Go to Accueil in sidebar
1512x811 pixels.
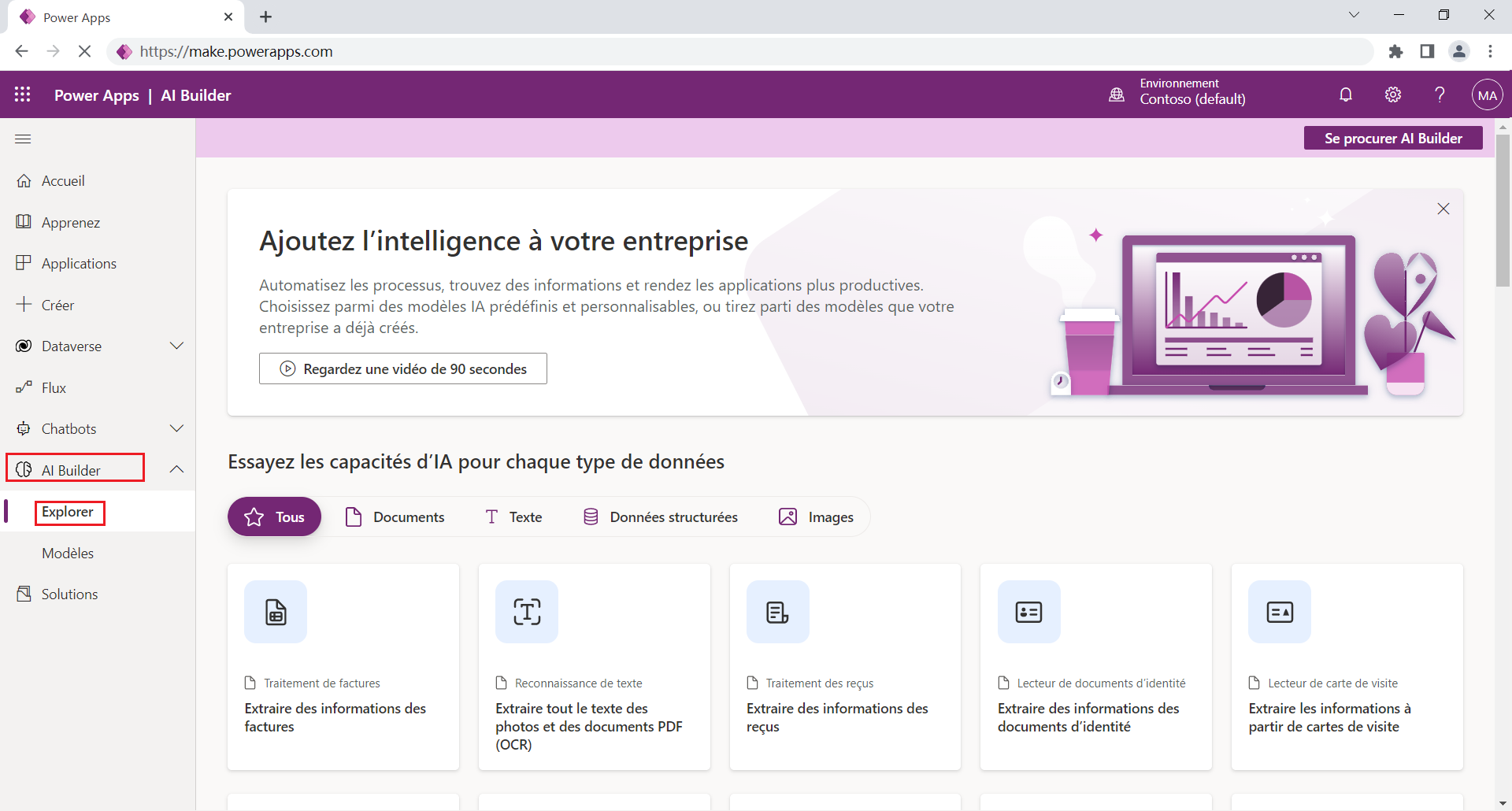(63, 180)
